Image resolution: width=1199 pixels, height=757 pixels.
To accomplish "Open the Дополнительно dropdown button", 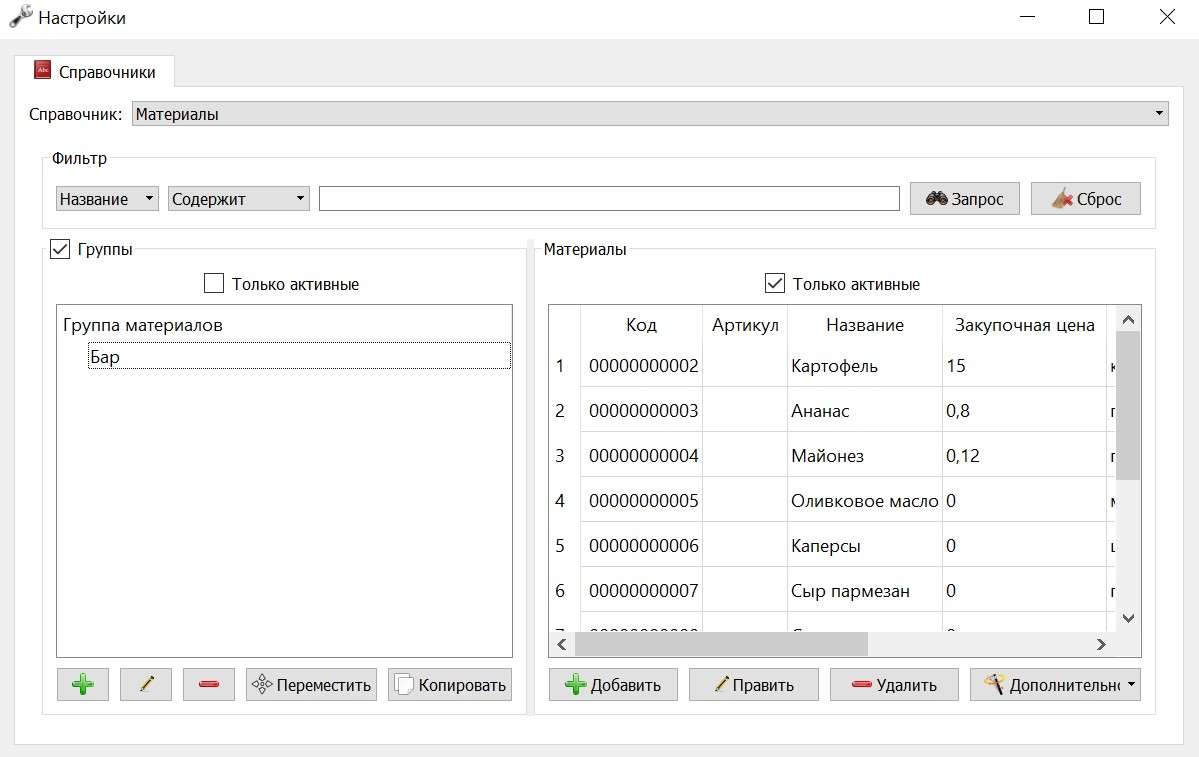I will coord(1055,684).
